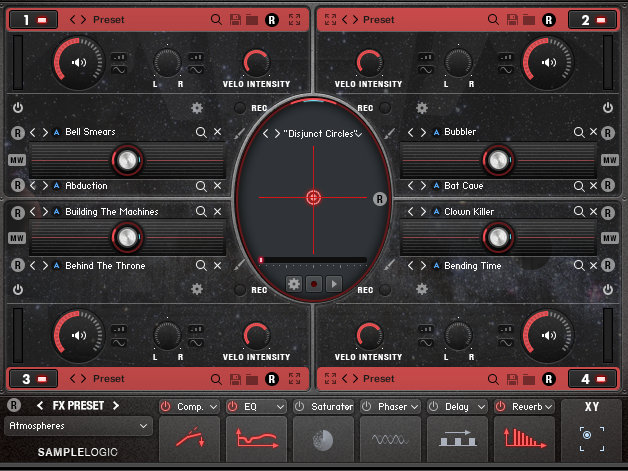Click core 1 volume knob
Image resolution: width=628 pixels, height=471 pixels.
[79, 62]
